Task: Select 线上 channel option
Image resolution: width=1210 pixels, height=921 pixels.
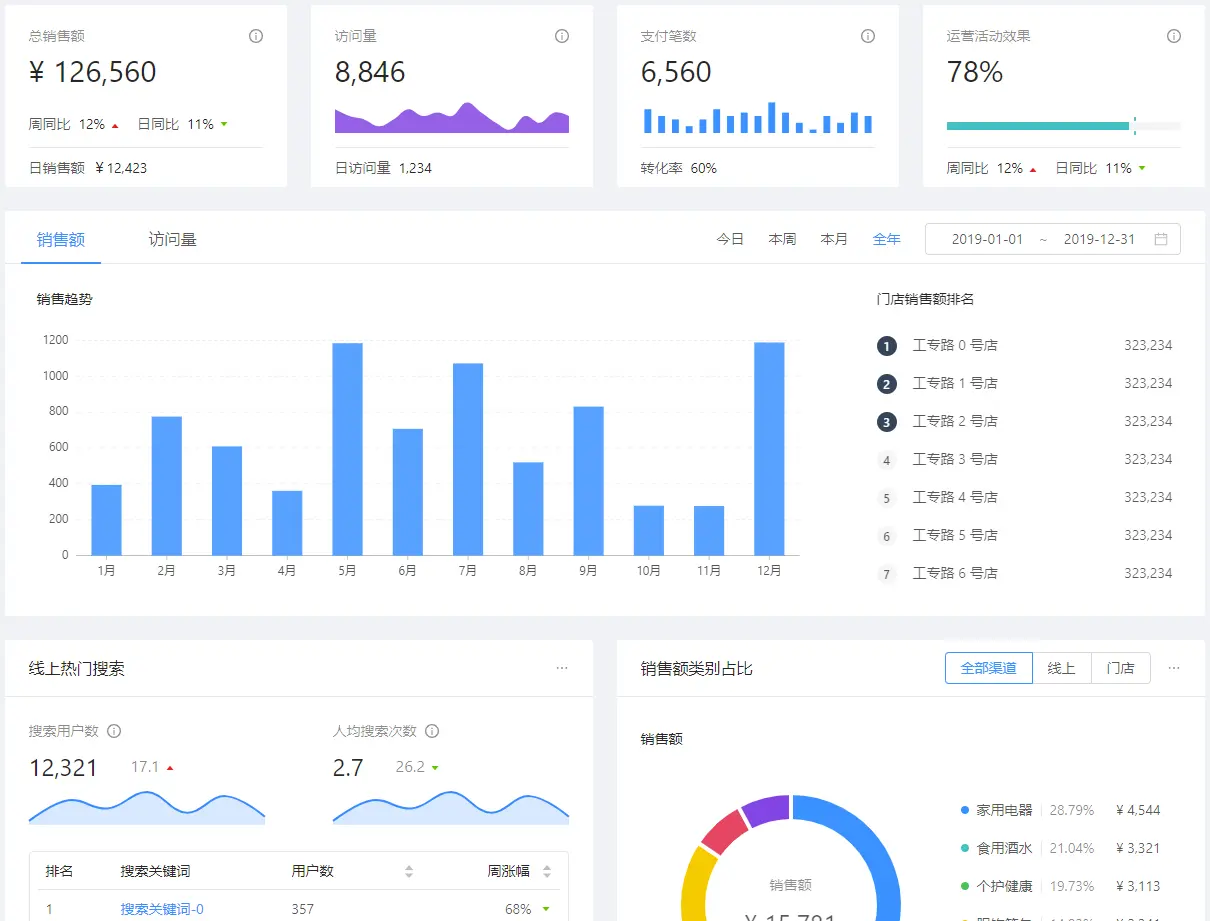Action: pyautogui.click(x=1062, y=668)
